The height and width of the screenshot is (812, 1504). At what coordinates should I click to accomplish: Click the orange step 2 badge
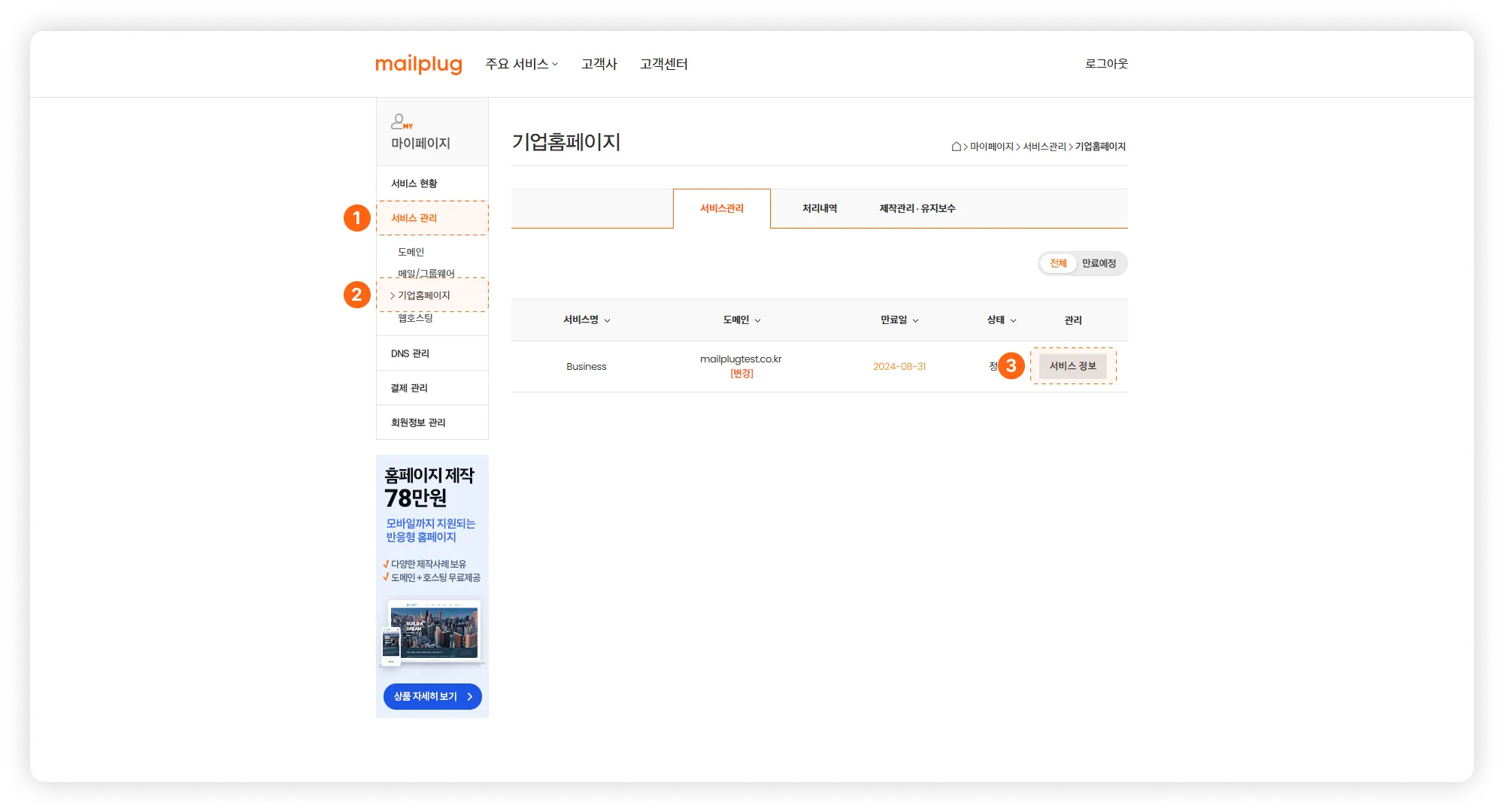[x=357, y=295]
